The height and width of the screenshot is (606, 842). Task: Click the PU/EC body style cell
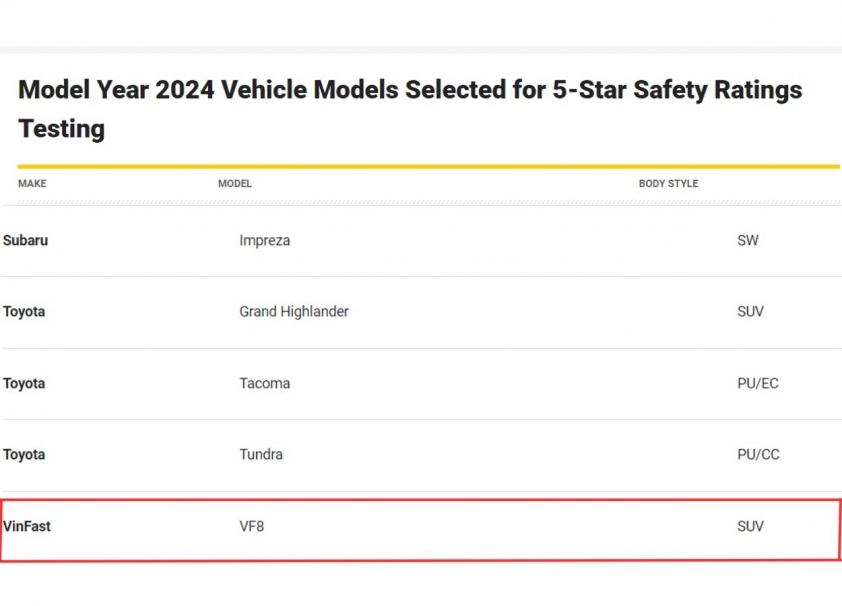757,384
